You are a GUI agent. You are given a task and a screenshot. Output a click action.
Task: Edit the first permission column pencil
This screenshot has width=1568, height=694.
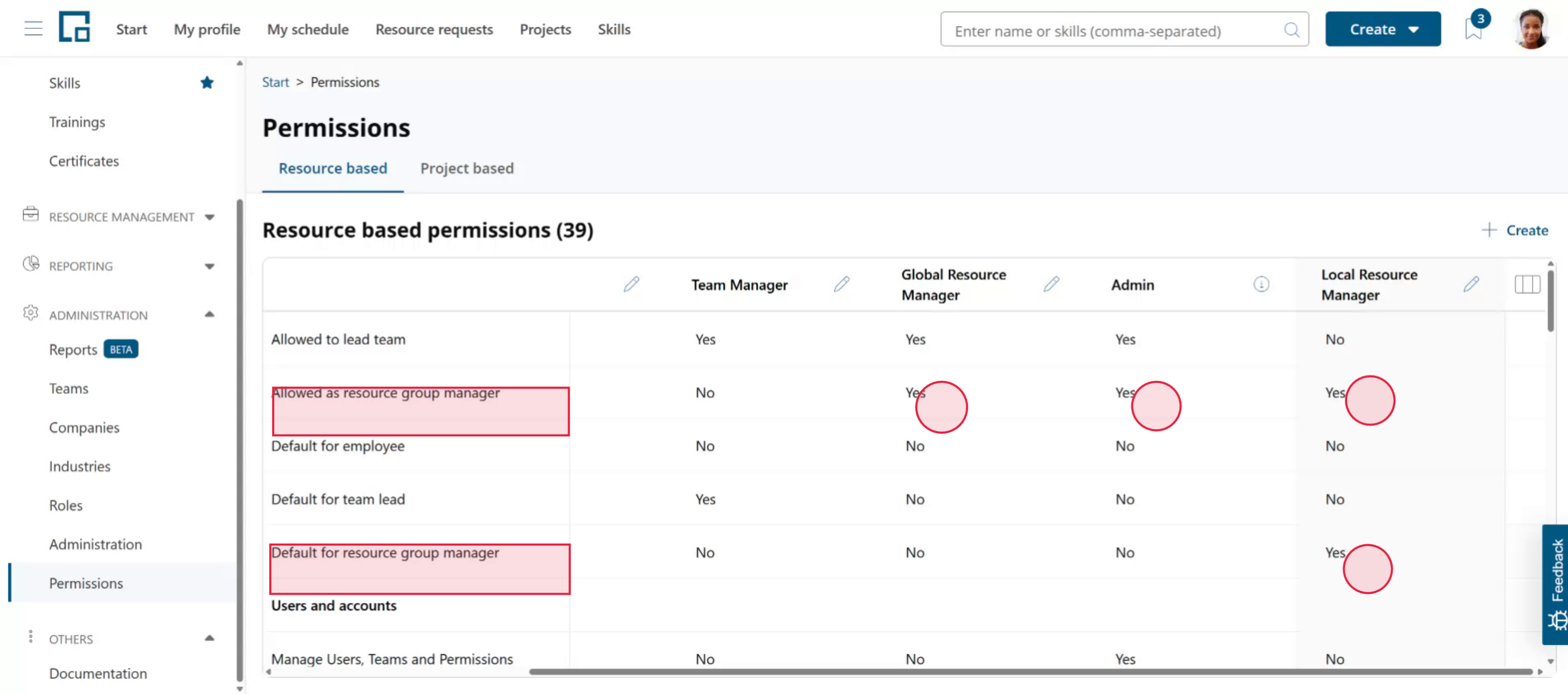(631, 284)
